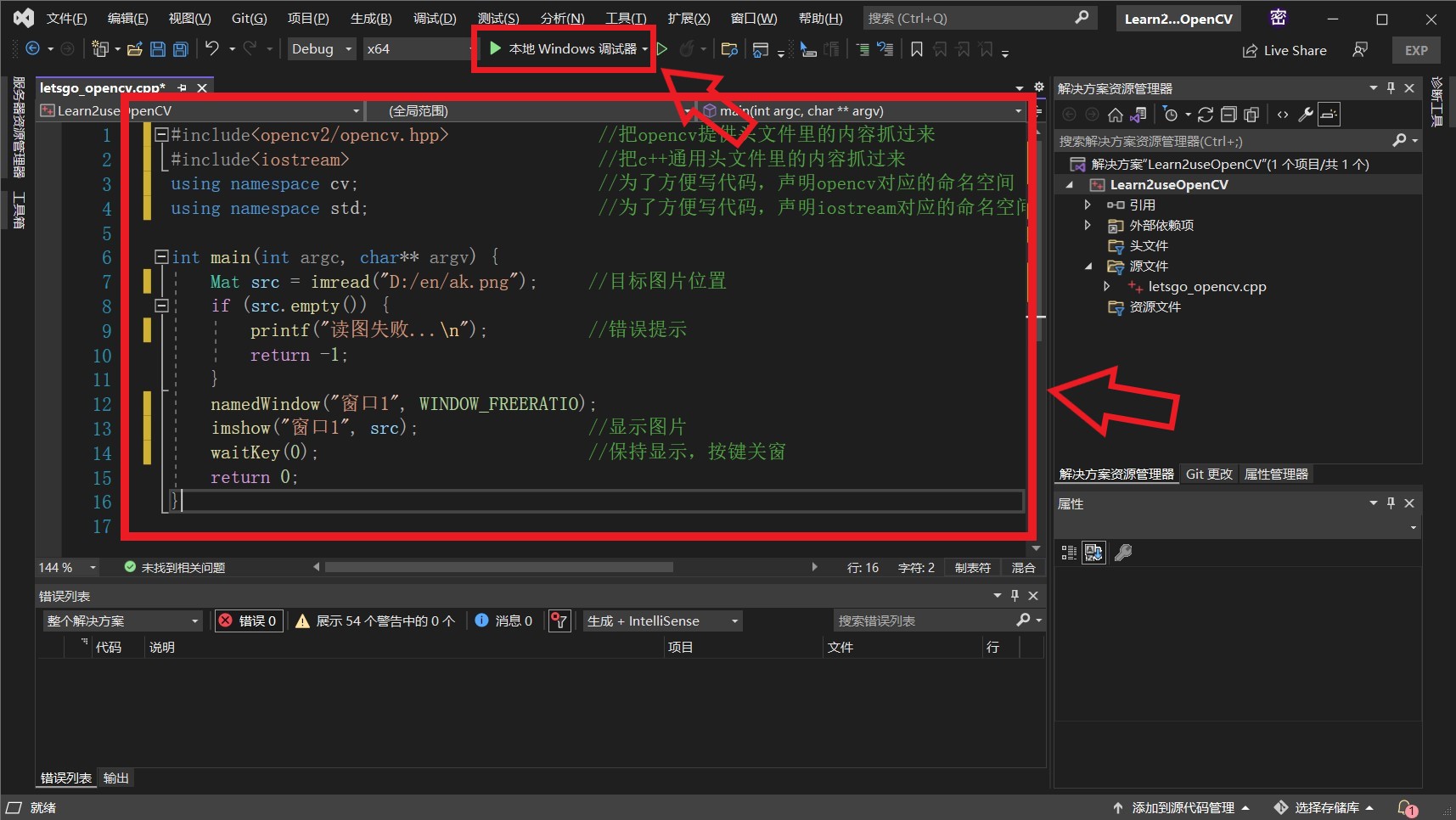
Task: Click the Undo icon
Action: 211,48
